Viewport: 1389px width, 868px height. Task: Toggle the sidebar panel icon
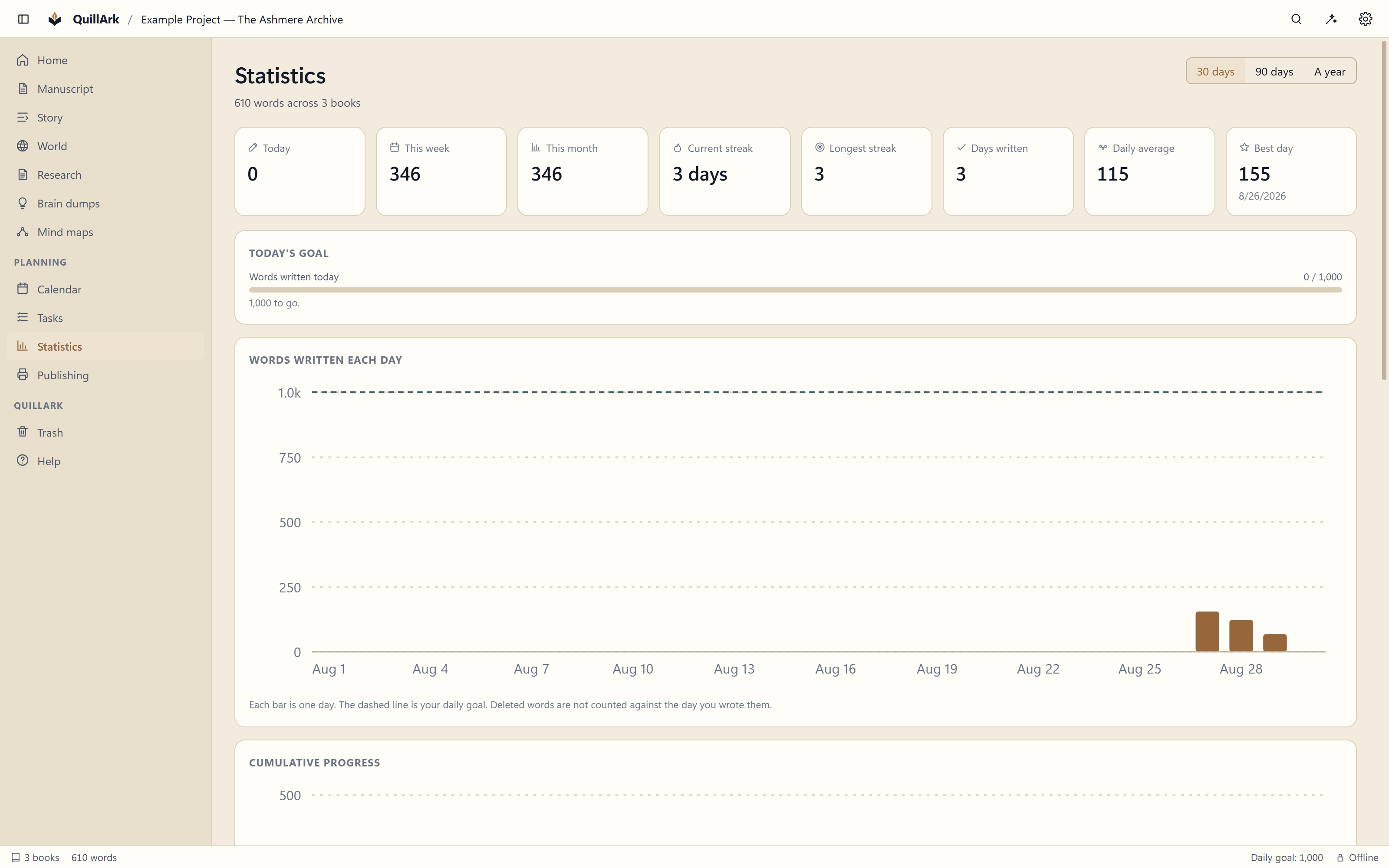click(23, 19)
